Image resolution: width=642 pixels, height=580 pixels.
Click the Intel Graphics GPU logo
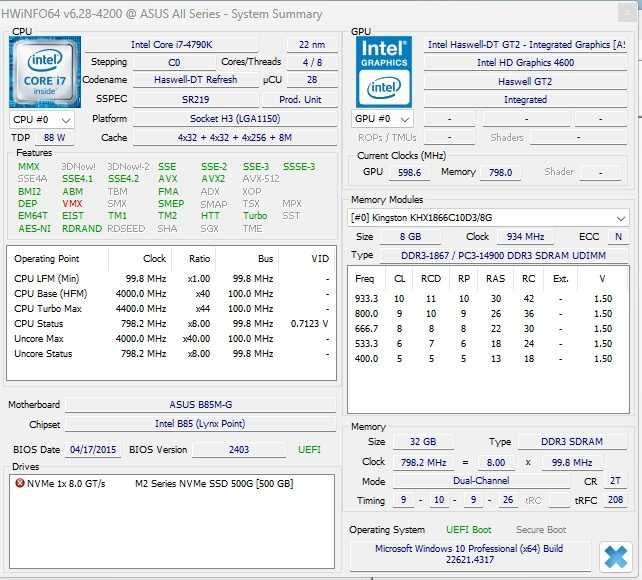pyautogui.click(x=384, y=72)
